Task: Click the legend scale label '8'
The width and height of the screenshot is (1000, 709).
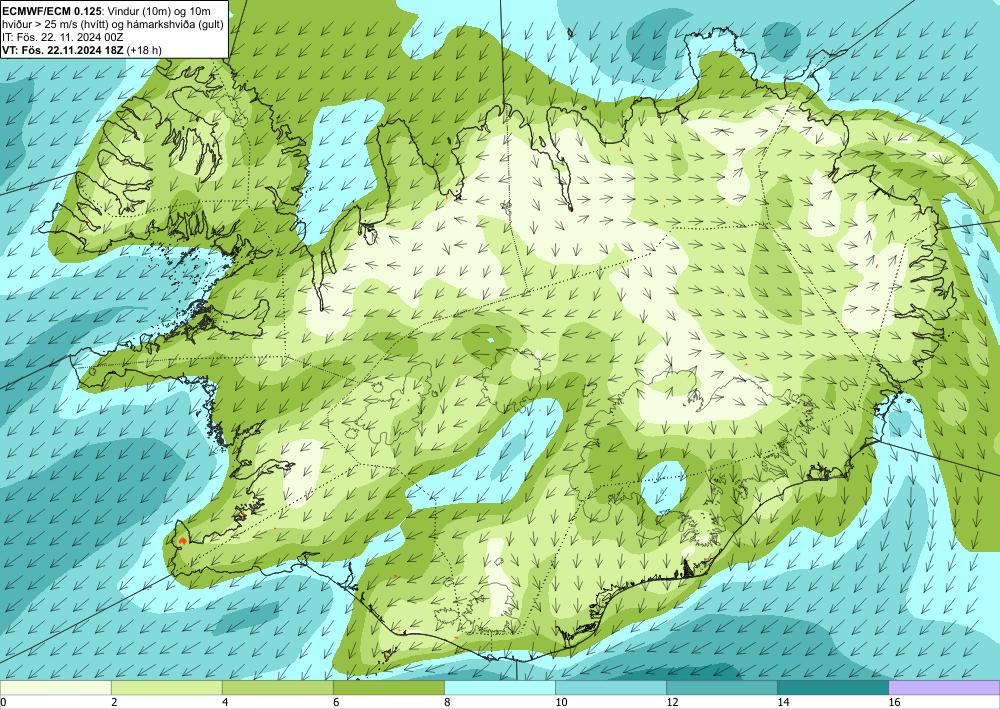Action: tap(448, 703)
